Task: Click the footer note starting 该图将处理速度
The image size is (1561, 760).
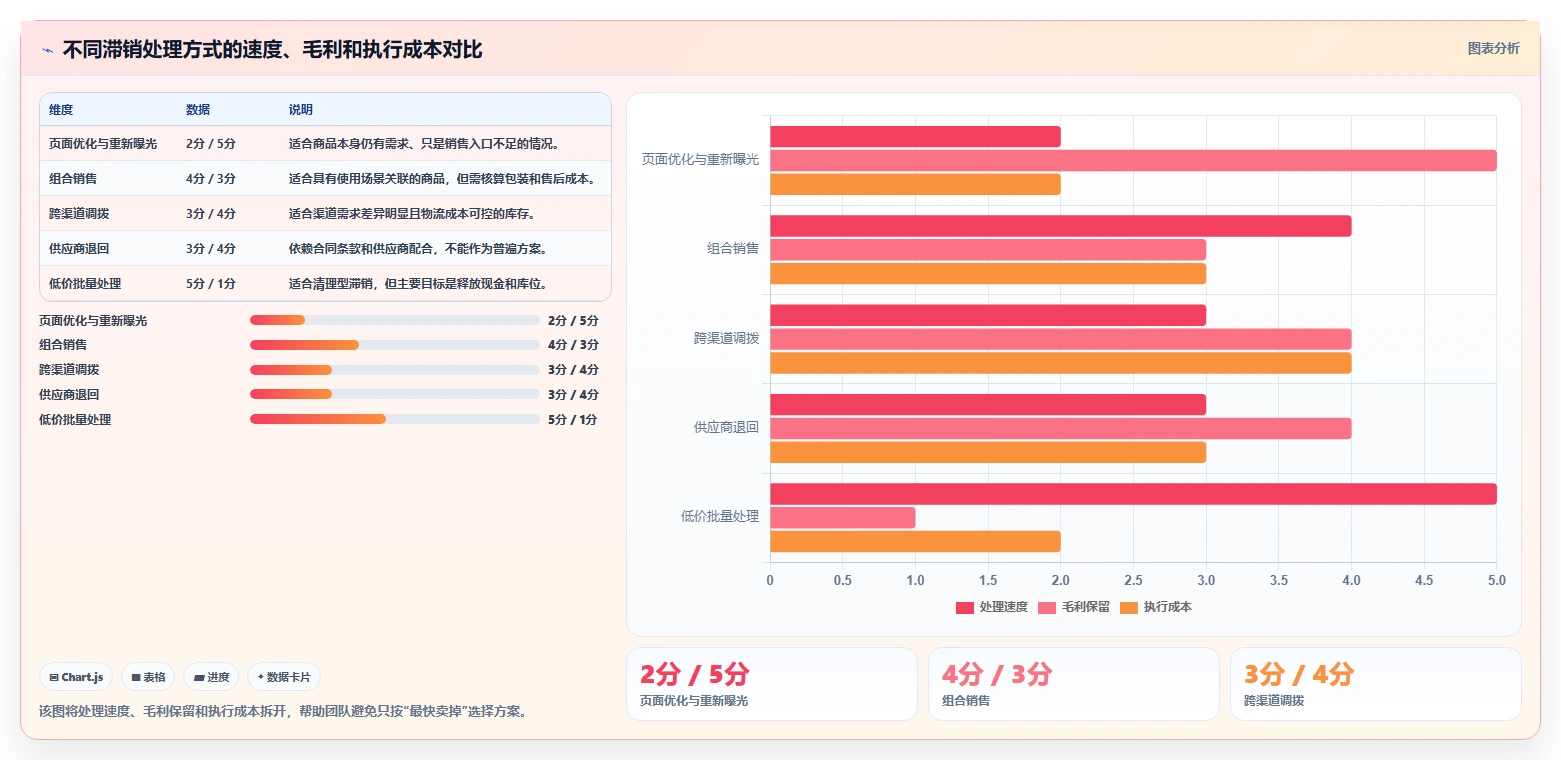Action: [283, 712]
